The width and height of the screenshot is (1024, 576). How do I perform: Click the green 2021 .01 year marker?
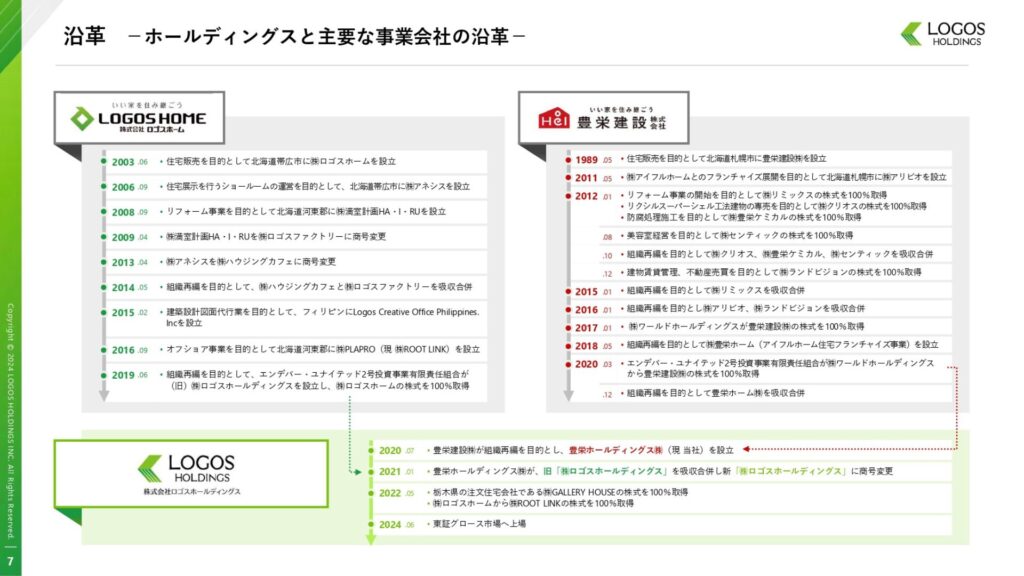pyautogui.click(x=396, y=472)
